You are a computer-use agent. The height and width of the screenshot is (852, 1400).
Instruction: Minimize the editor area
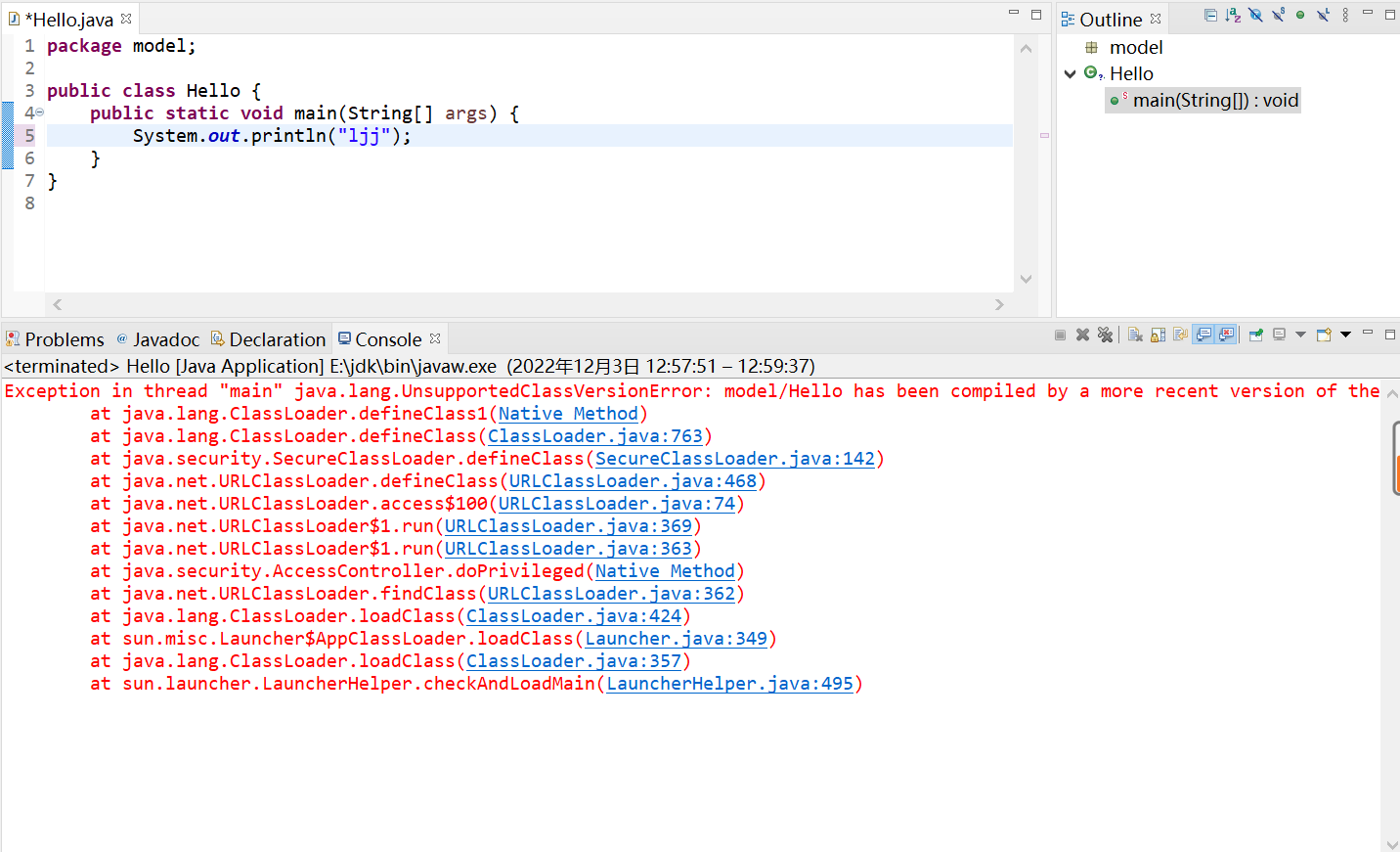[1014, 12]
